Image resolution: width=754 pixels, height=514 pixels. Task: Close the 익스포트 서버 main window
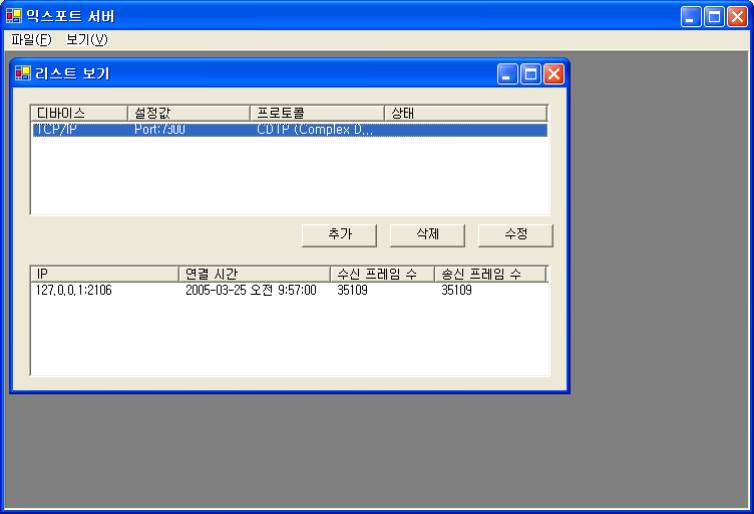pos(738,17)
